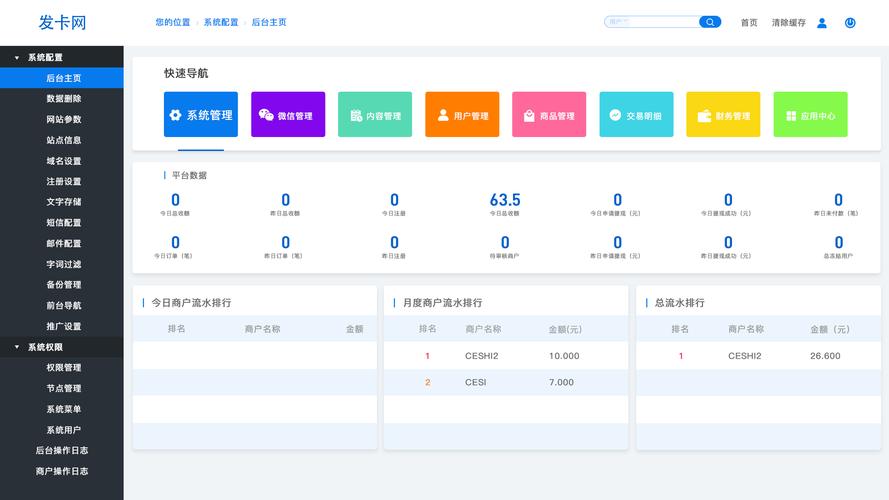Open 站点信息 in the sidebar
The width and height of the screenshot is (889, 500).
(64, 140)
